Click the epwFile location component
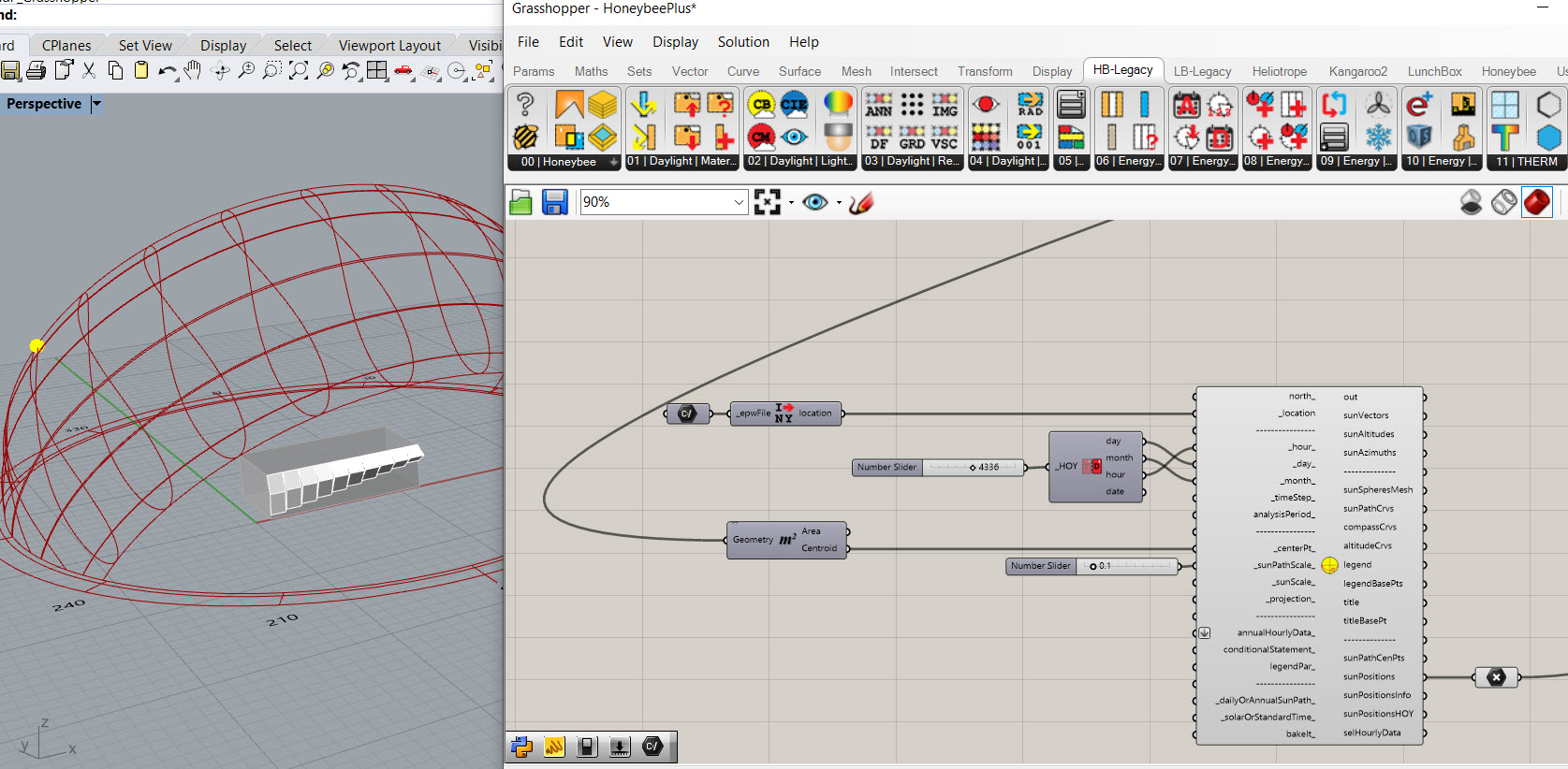This screenshot has width=1568, height=769. [785, 413]
